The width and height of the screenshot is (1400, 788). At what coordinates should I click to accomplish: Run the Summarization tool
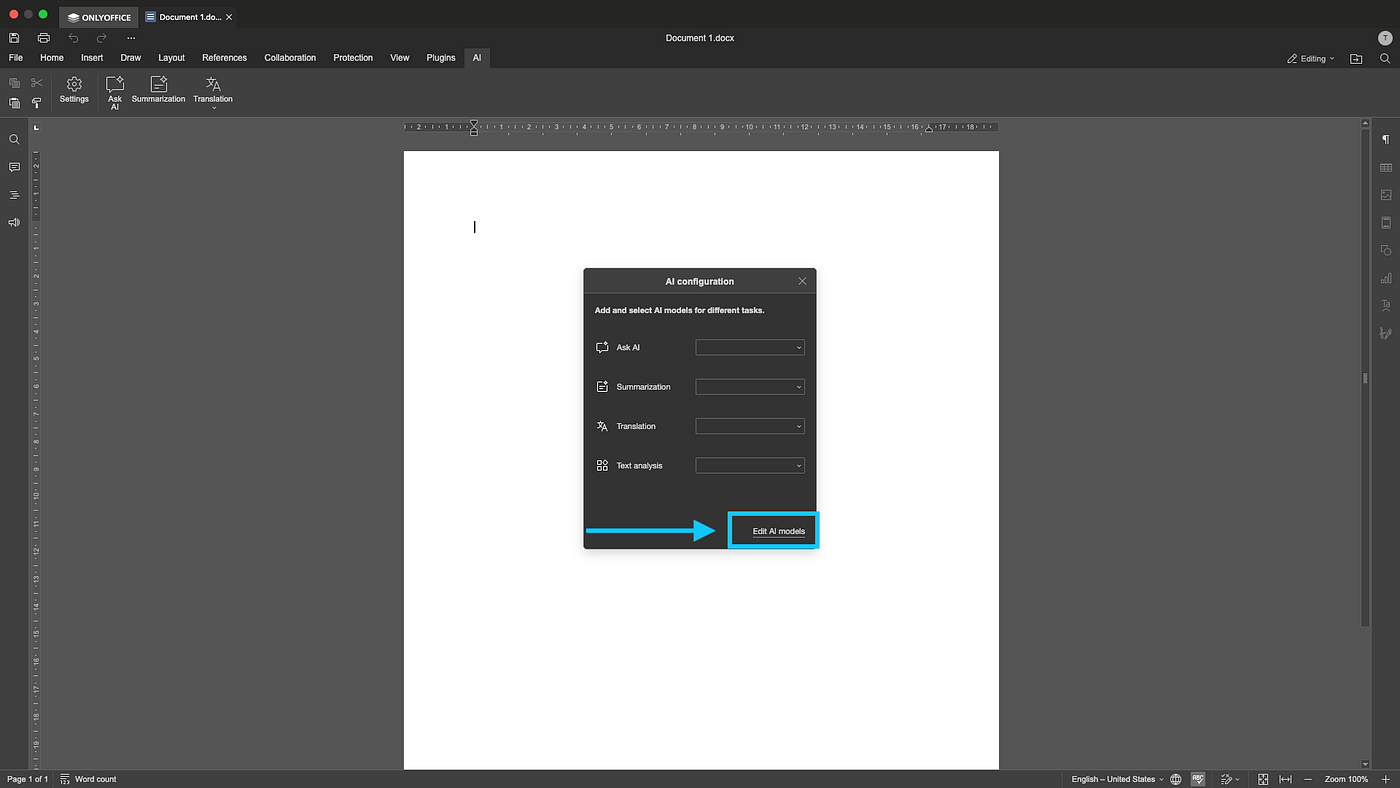(158, 90)
